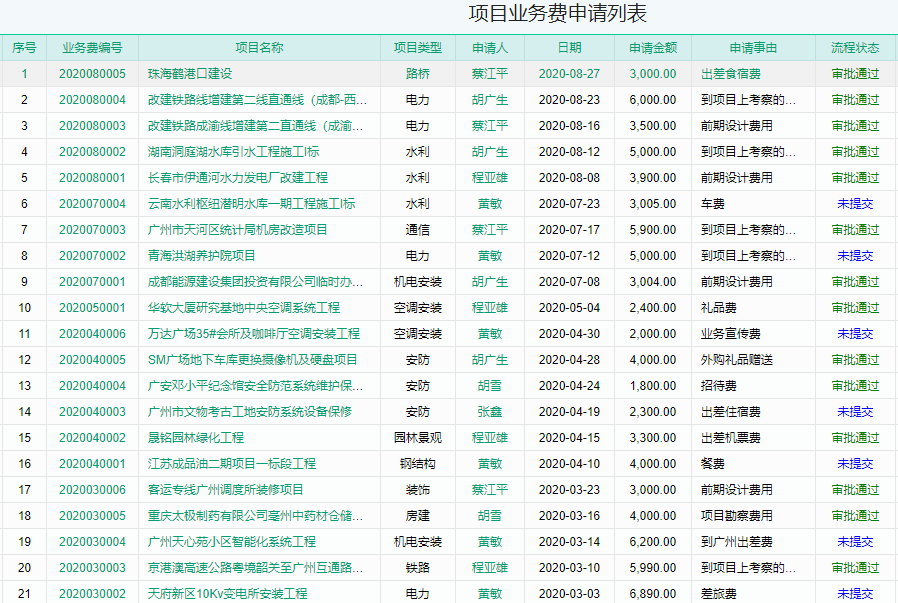This screenshot has width=898, height=603.
Task: Select reason cell 外购礼品赠送
Action: pyautogui.click(x=736, y=360)
